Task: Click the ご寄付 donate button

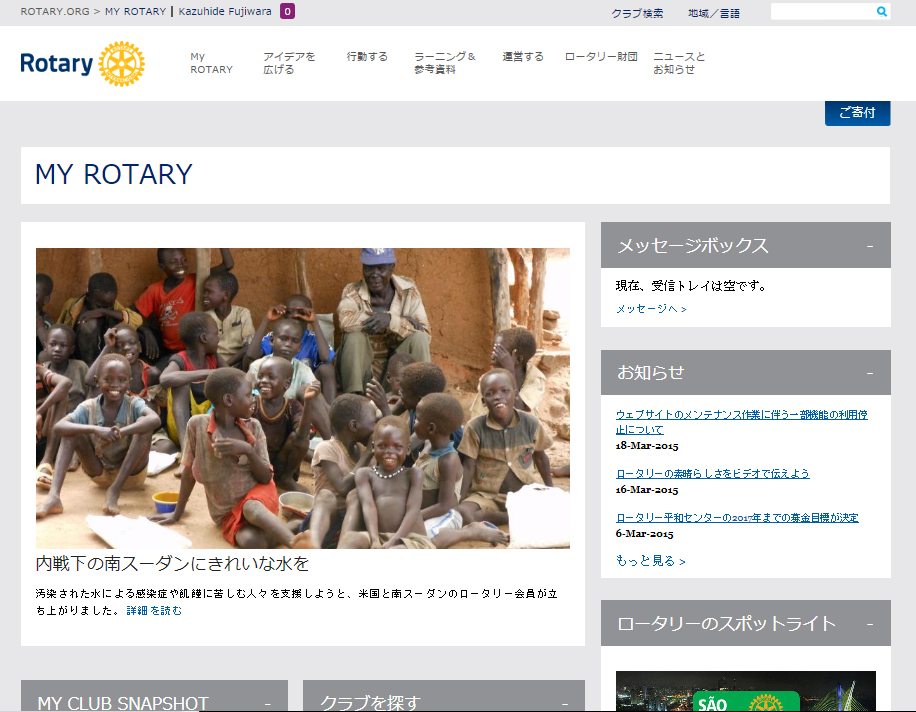Action: [x=857, y=113]
